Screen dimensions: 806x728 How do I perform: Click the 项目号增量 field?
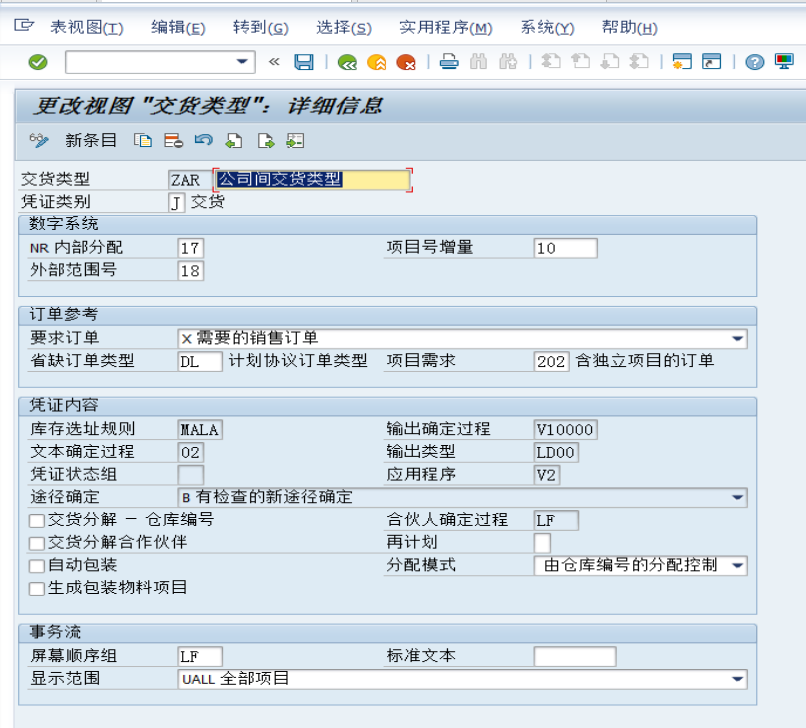(x=565, y=248)
